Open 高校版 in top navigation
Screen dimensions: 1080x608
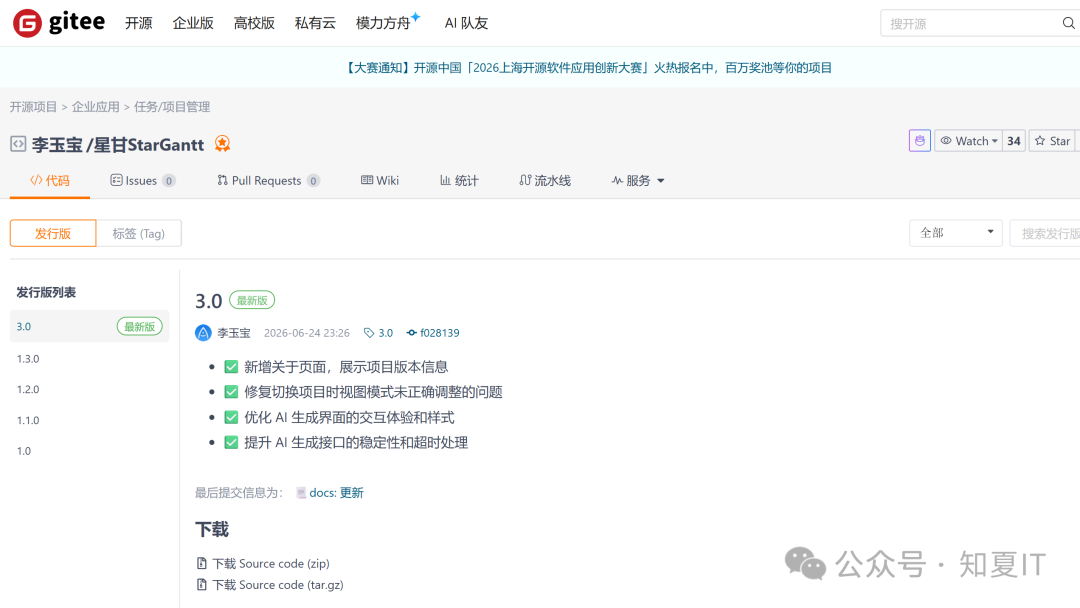click(x=254, y=23)
